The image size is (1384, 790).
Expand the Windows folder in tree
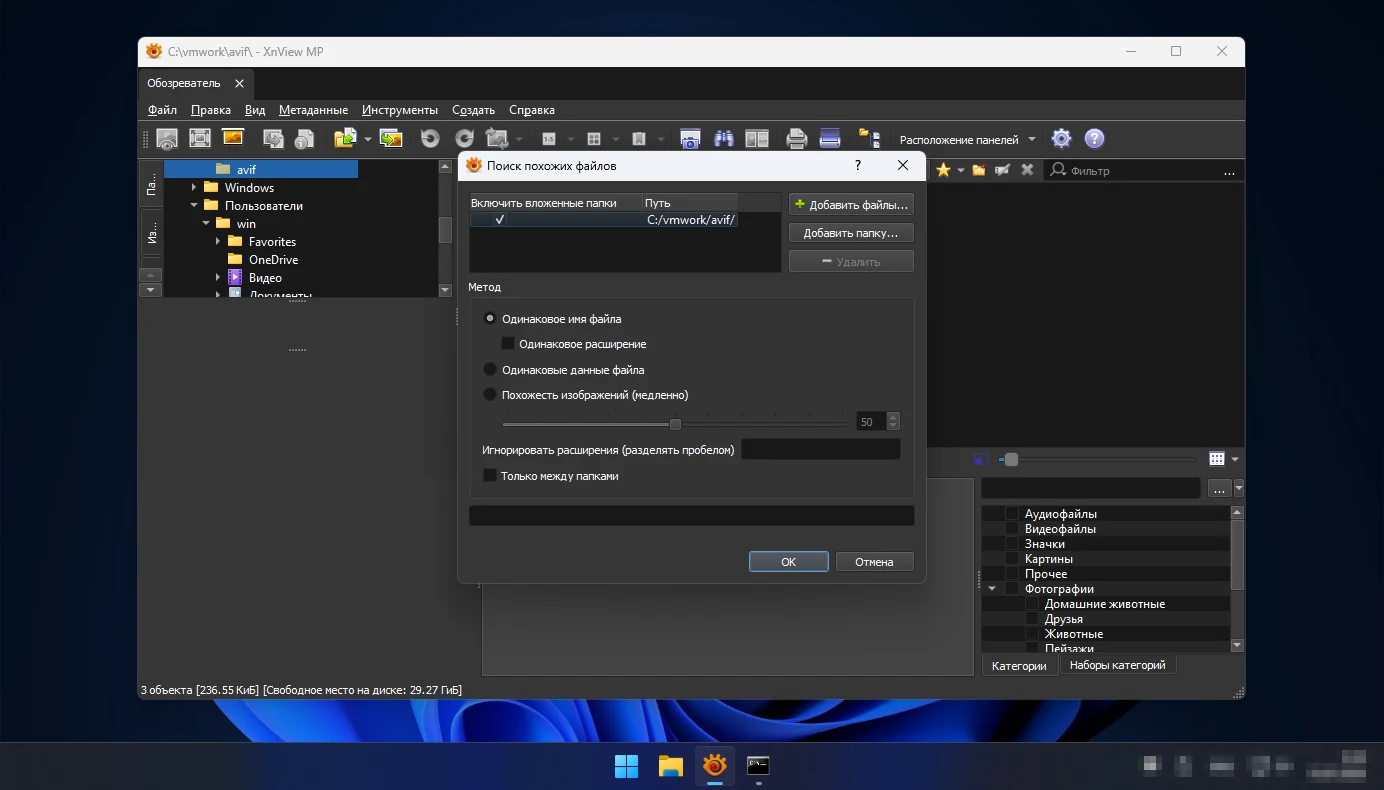(194, 188)
